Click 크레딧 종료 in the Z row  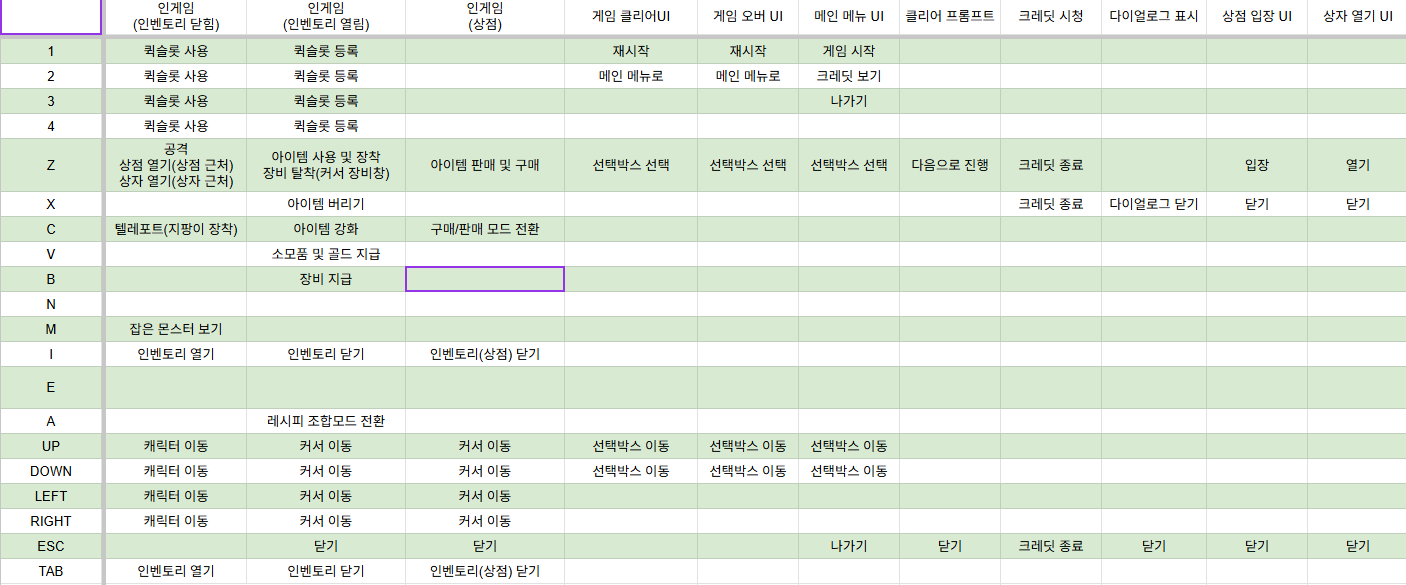[x=1051, y=165]
